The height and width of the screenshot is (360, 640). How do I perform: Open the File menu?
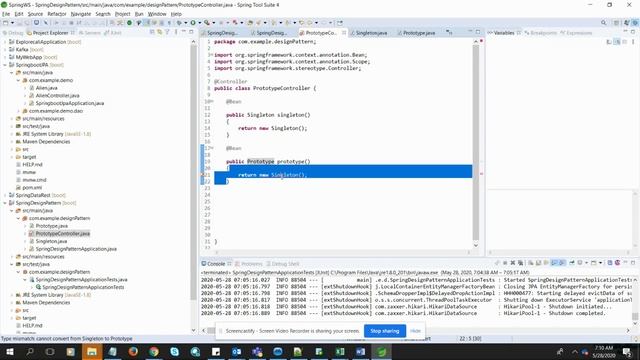click(6, 14)
